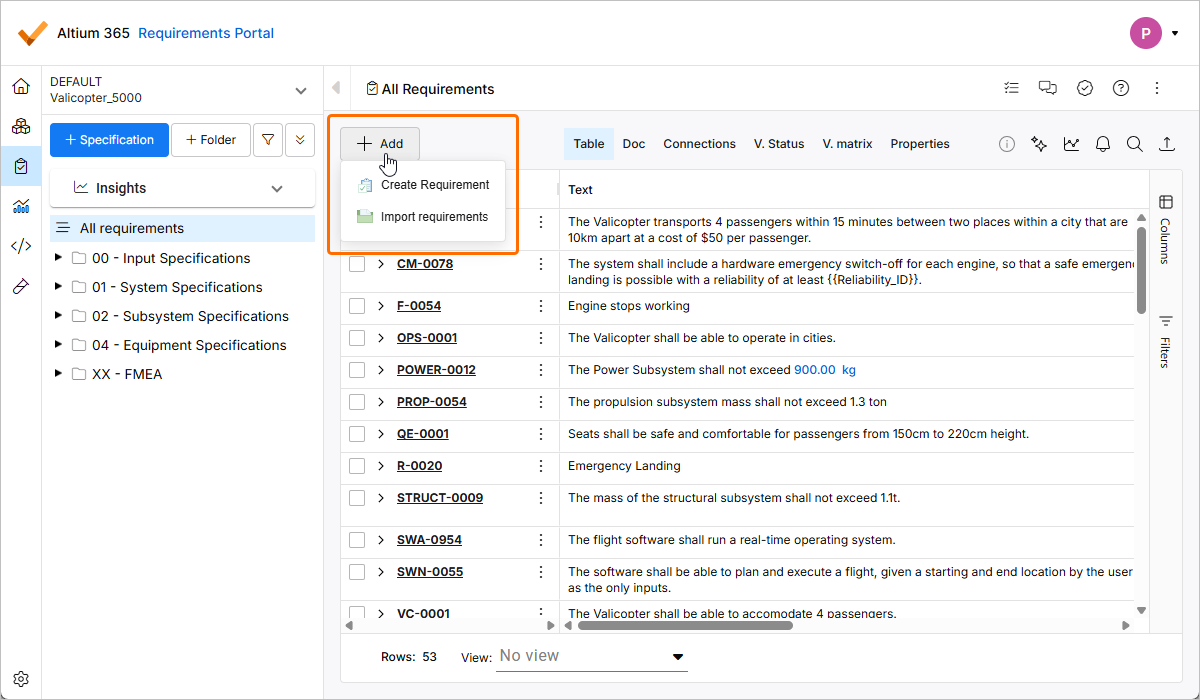
Task: Open the kebab menu for row R-0020
Action: 541,466
